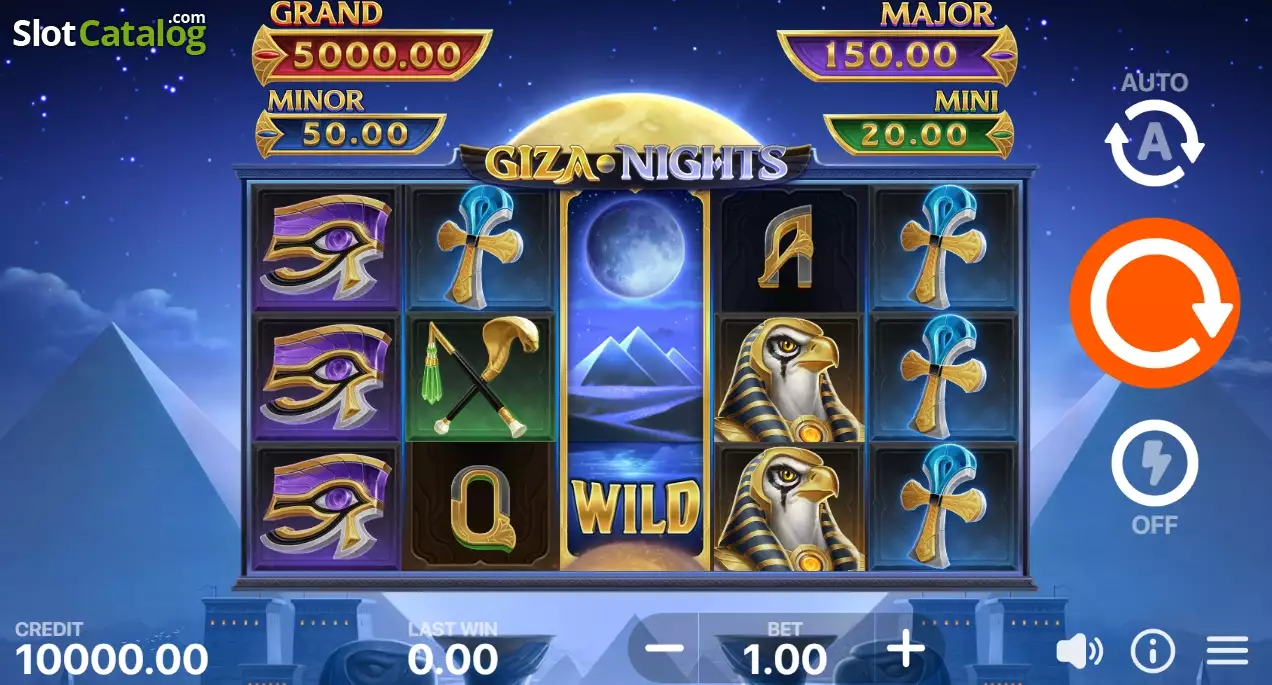Click the Giza Nights title logo
Viewport: 1272px width, 685px height.
click(x=636, y=162)
